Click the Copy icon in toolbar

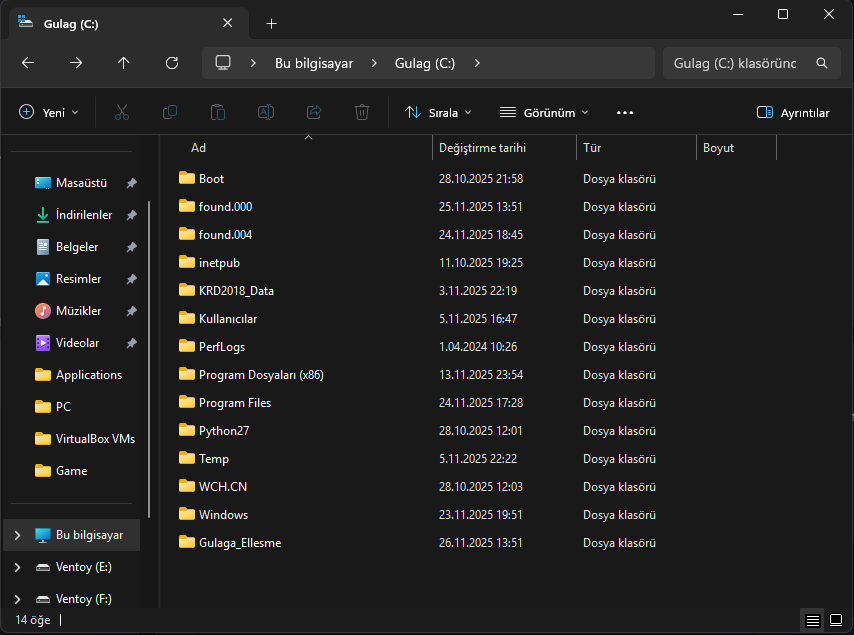170,113
